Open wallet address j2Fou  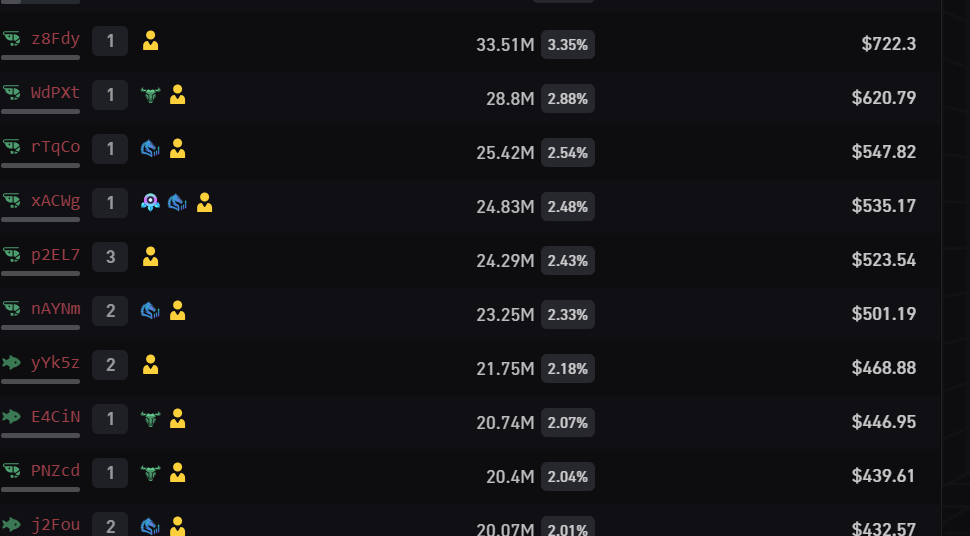56,525
